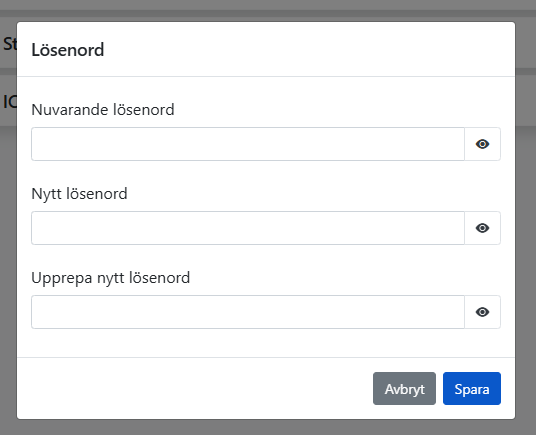Screen dimensions: 536x435
Task: Focus the Nytt lösenord text box
Action: 248,228
